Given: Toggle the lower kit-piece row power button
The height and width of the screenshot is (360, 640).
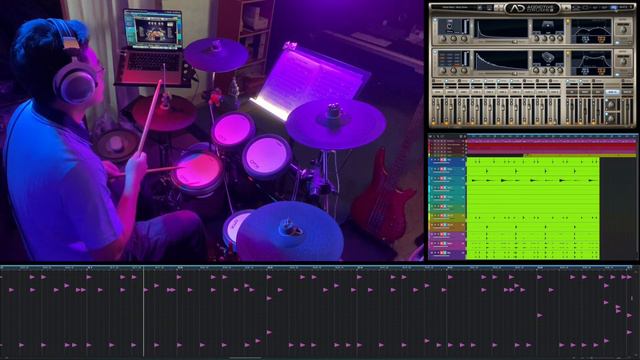Looking at the screenshot, I should [x=435, y=53].
